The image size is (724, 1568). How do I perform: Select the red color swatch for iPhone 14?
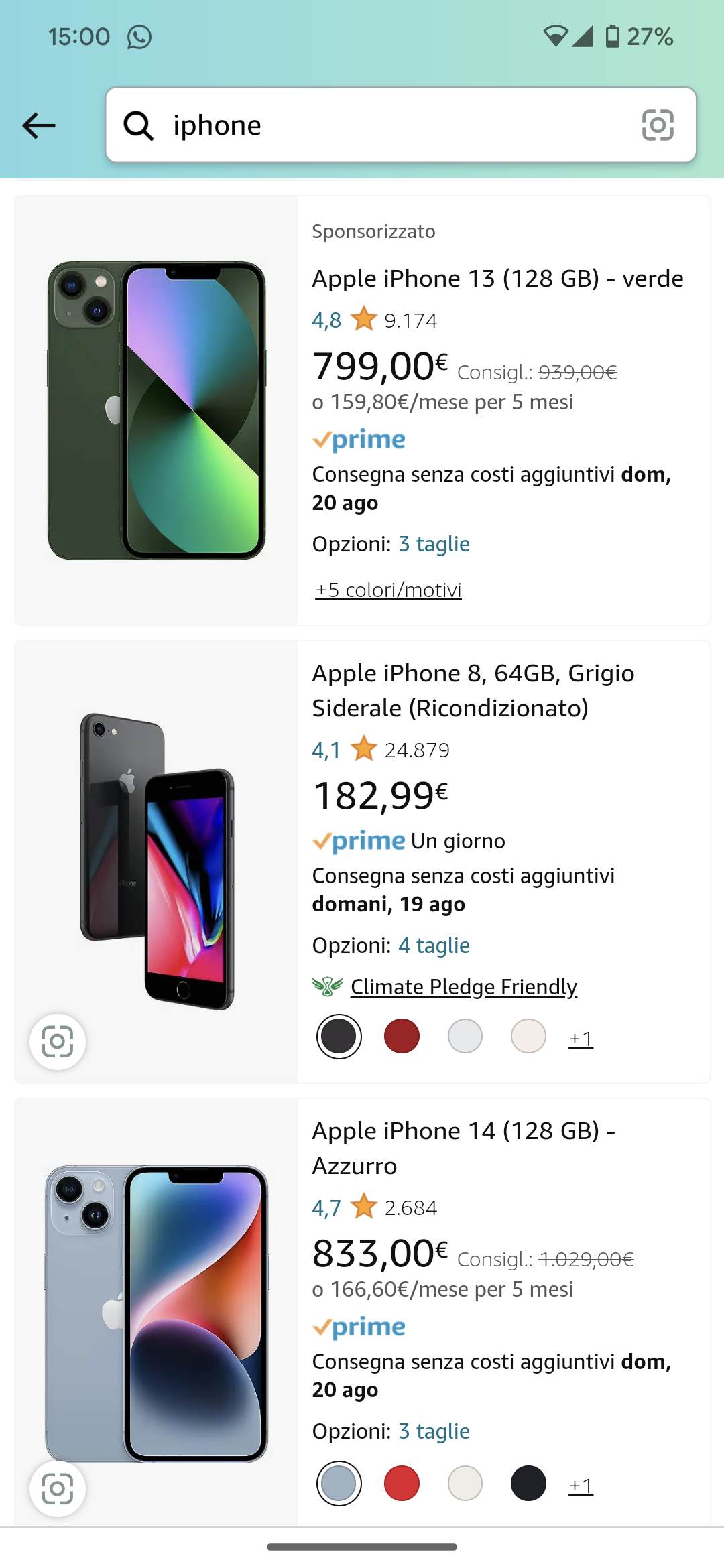pyautogui.click(x=402, y=1483)
